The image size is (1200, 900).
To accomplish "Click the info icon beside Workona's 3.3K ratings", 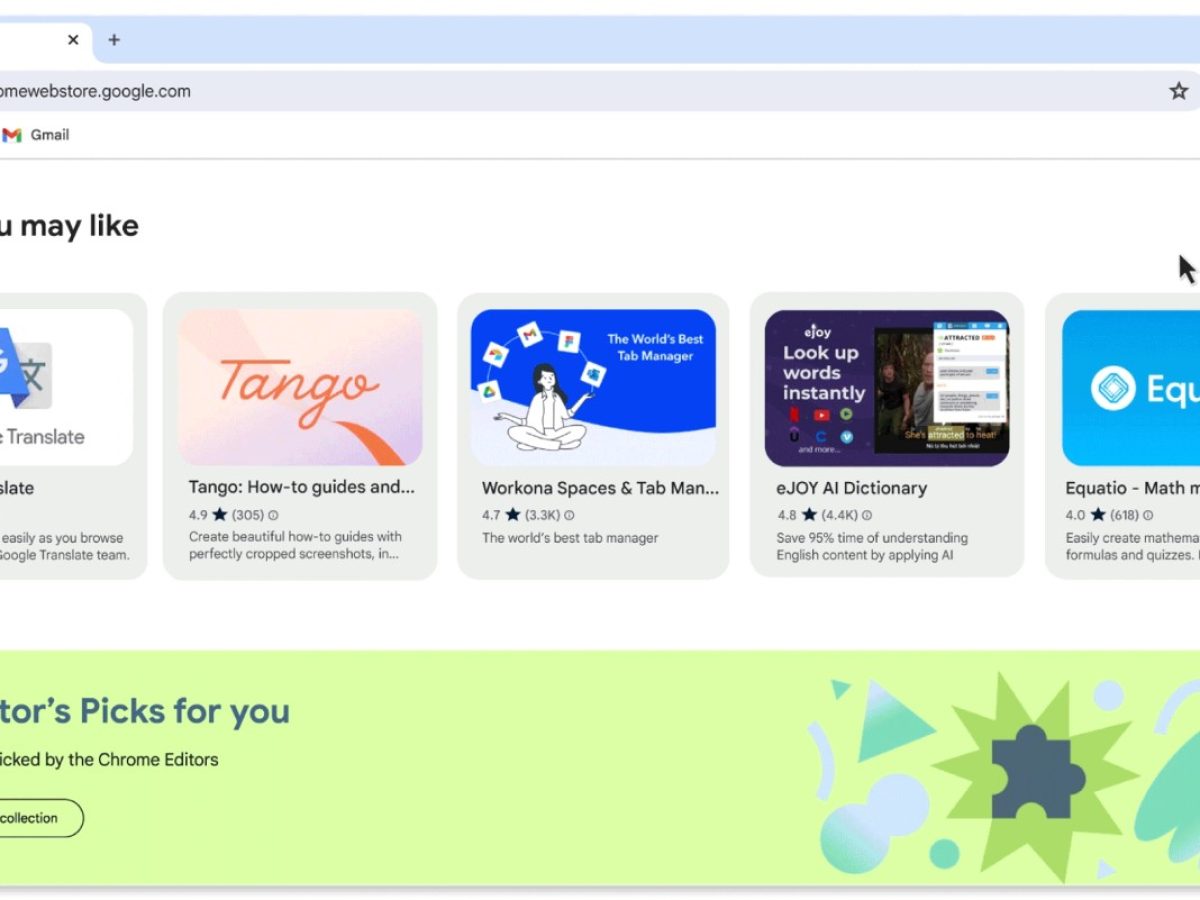I will [569, 516].
